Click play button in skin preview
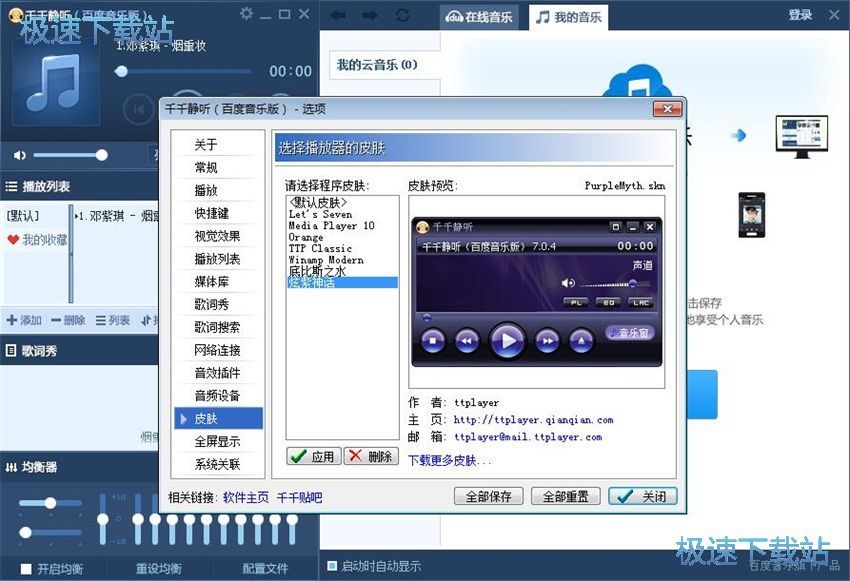Image resolution: width=850 pixels, height=581 pixels. point(507,340)
